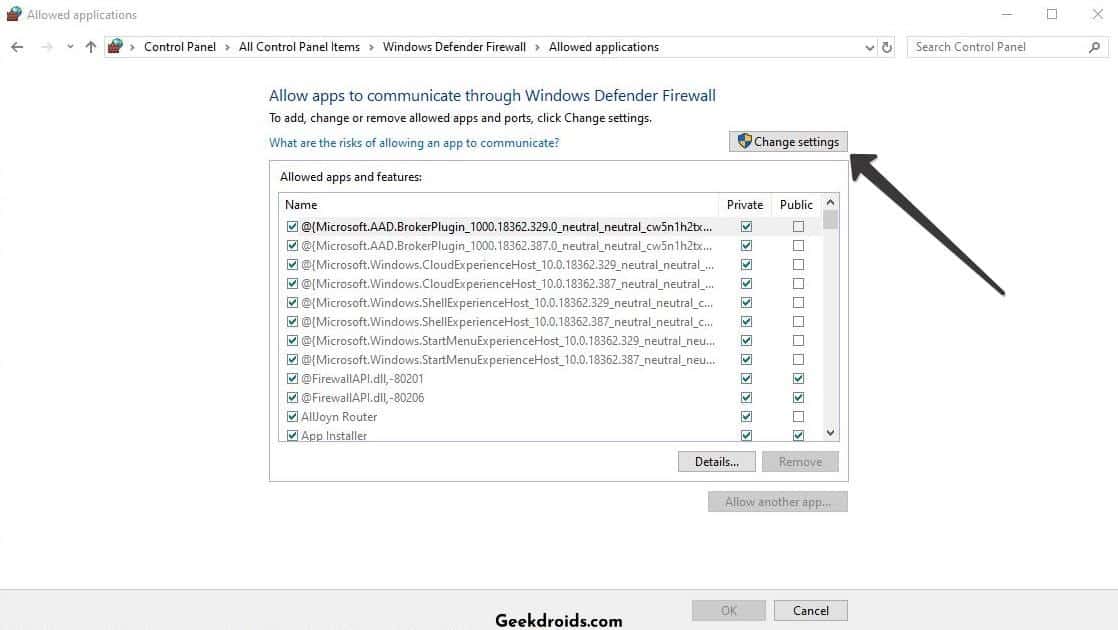Toggle Private checkbox for BrokerPlugin 18362.387 row
Image resolution: width=1118 pixels, height=630 pixels.
click(x=747, y=246)
